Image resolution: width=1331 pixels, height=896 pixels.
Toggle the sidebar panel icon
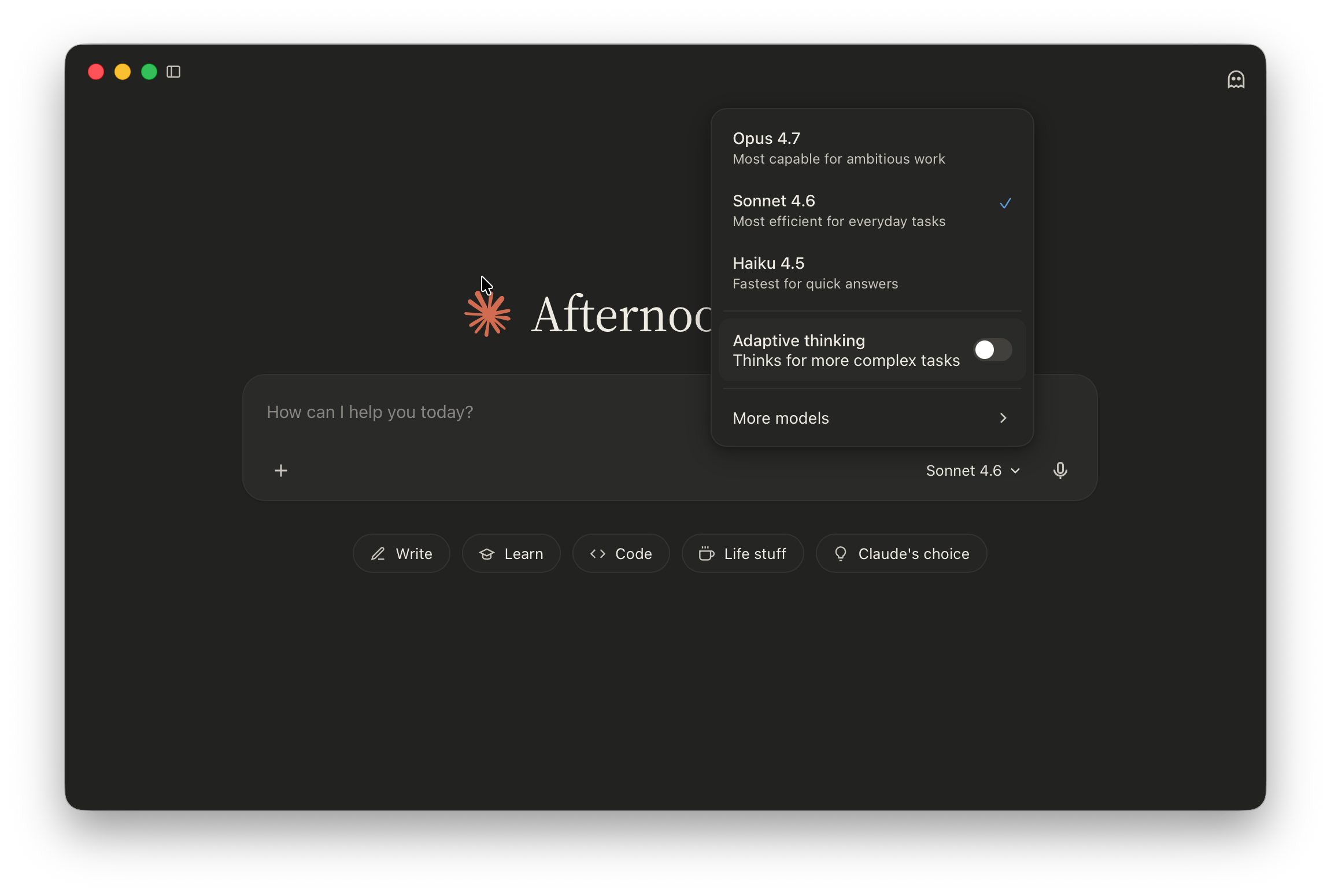click(173, 72)
